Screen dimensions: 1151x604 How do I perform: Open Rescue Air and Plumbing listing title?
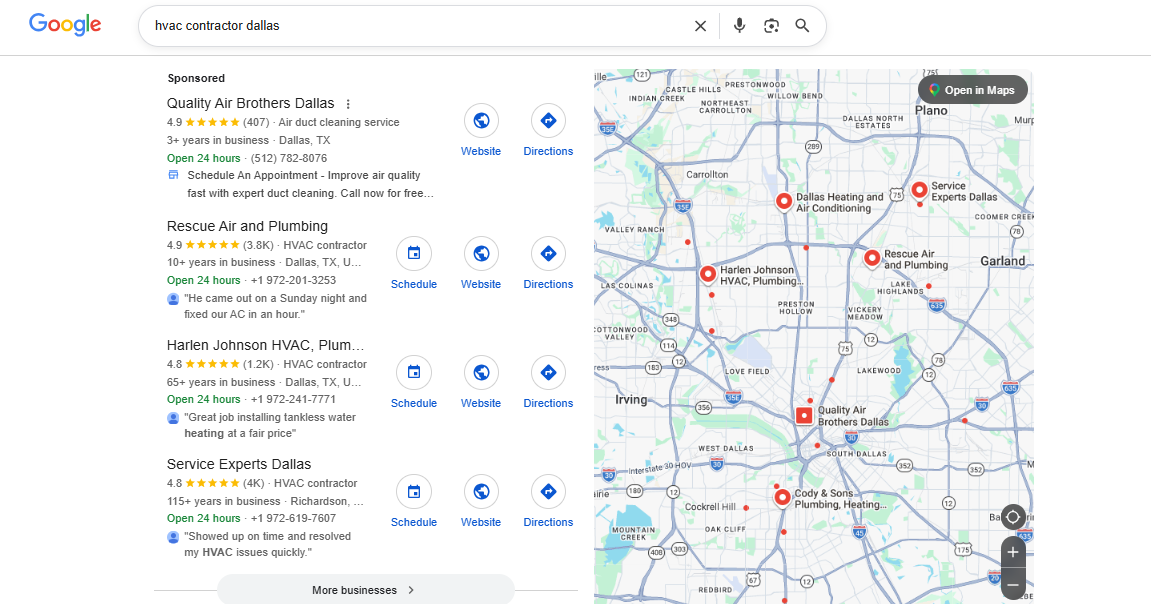coord(247,226)
